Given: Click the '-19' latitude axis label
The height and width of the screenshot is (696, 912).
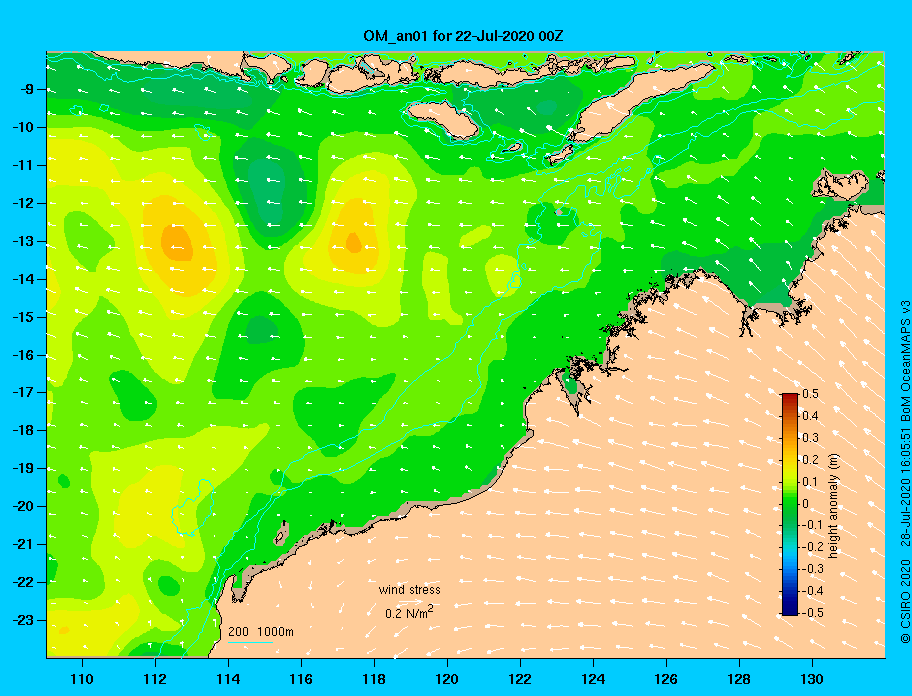Looking at the screenshot, I should coord(23,468).
